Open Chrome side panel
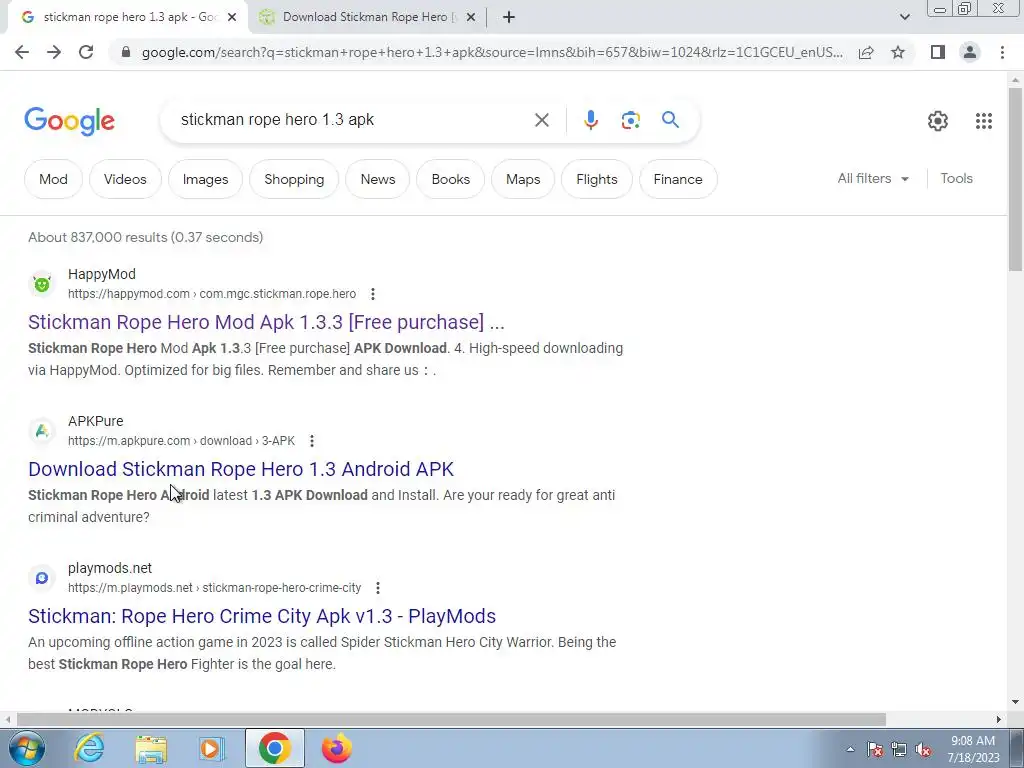 click(x=938, y=52)
